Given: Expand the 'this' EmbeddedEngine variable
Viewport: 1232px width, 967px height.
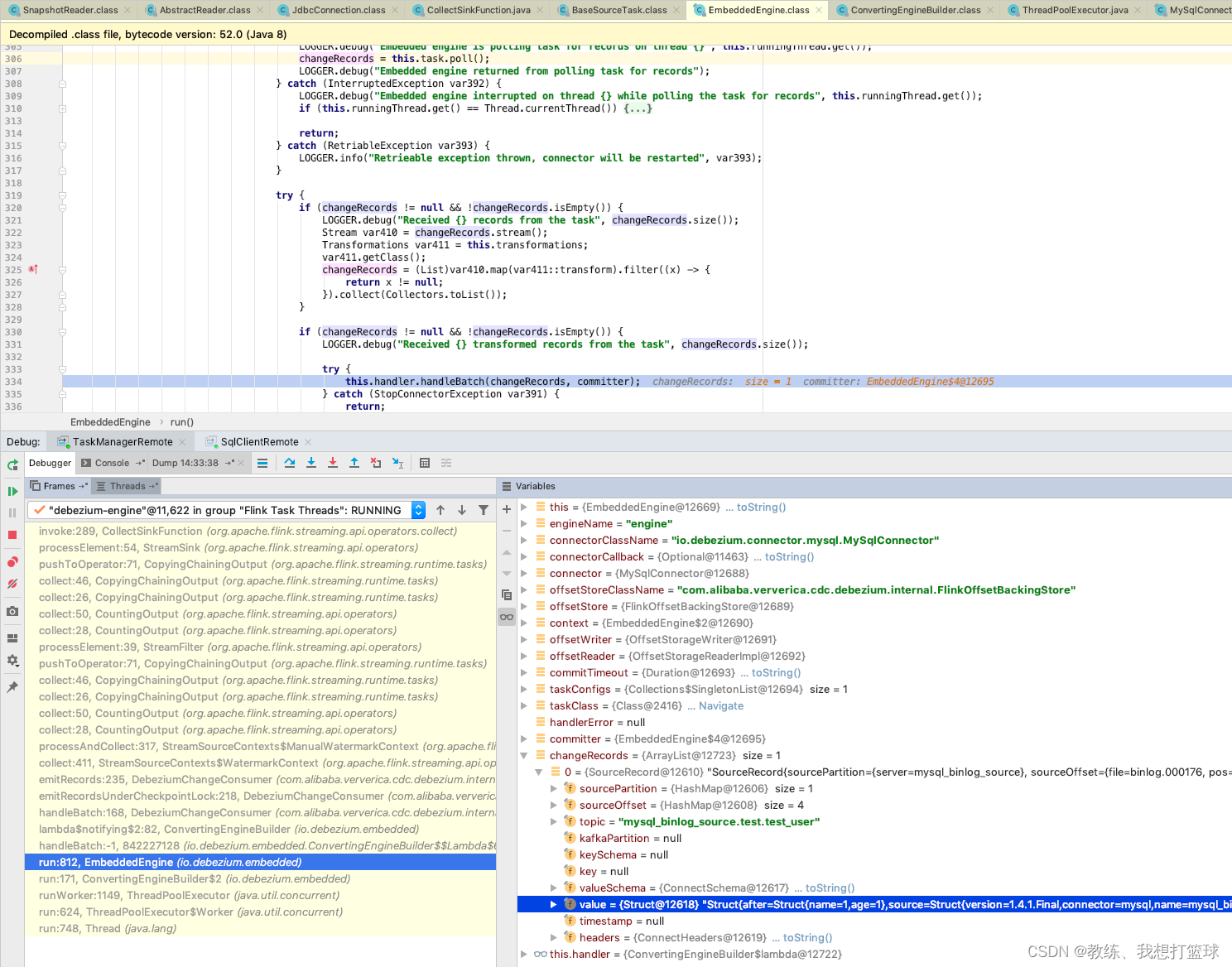Looking at the screenshot, I should pyautogui.click(x=524, y=507).
